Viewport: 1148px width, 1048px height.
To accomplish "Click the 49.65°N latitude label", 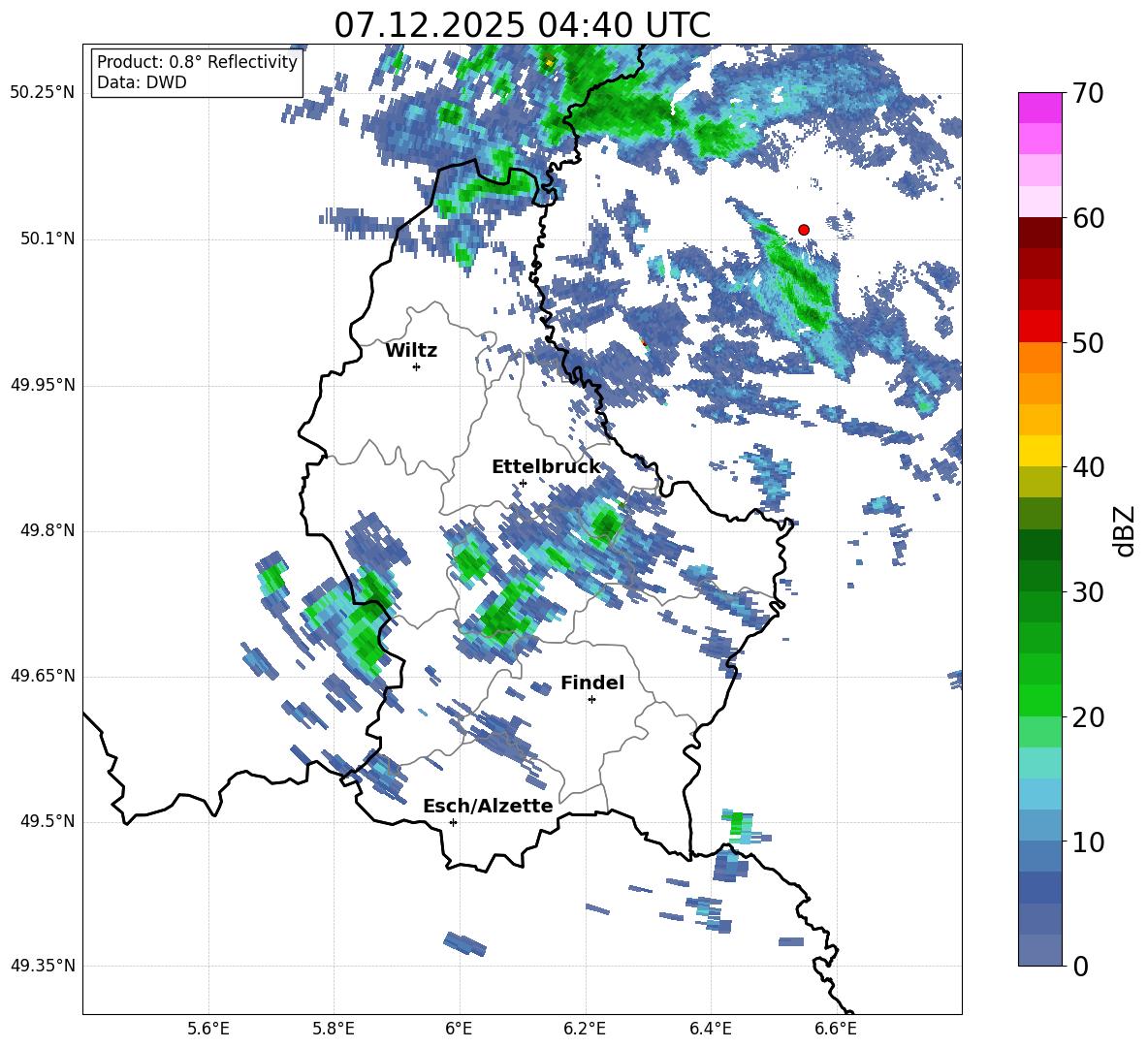I will (43, 676).
